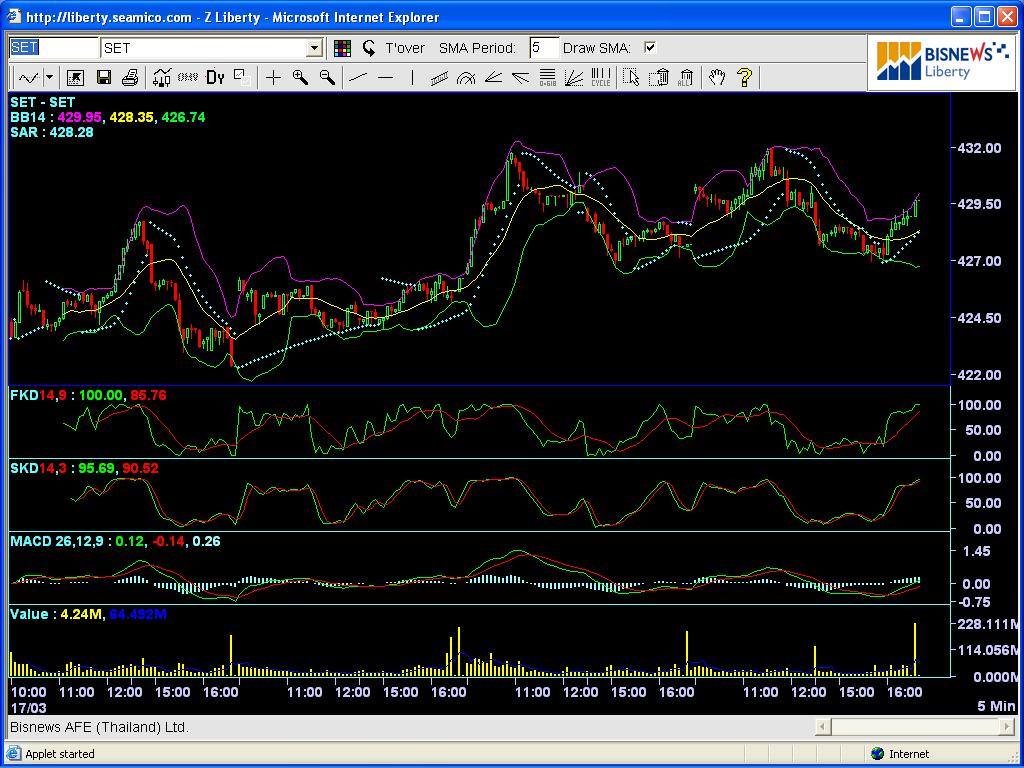Click the FKD14,9 indicator label

pos(37,395)
